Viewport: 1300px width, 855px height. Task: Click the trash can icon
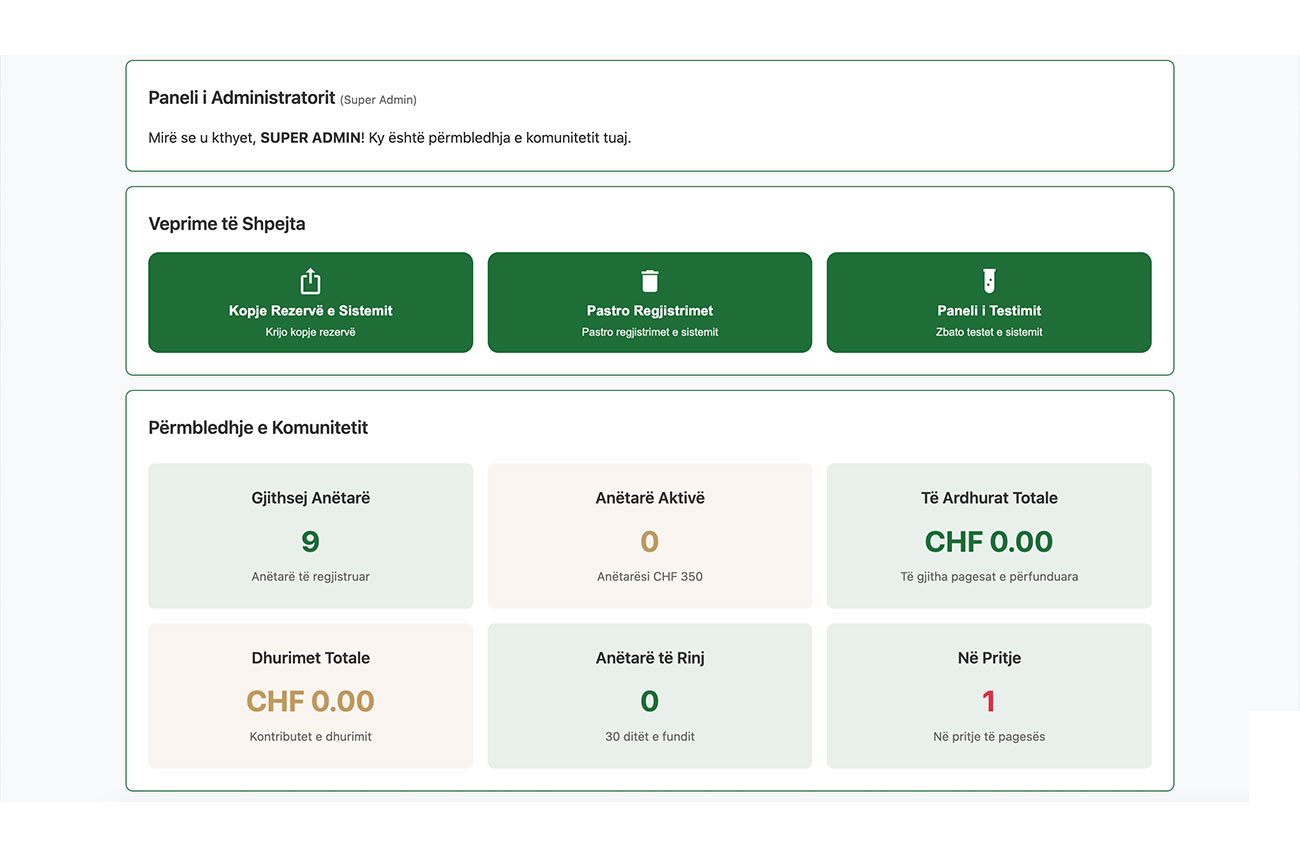[649, 281]
